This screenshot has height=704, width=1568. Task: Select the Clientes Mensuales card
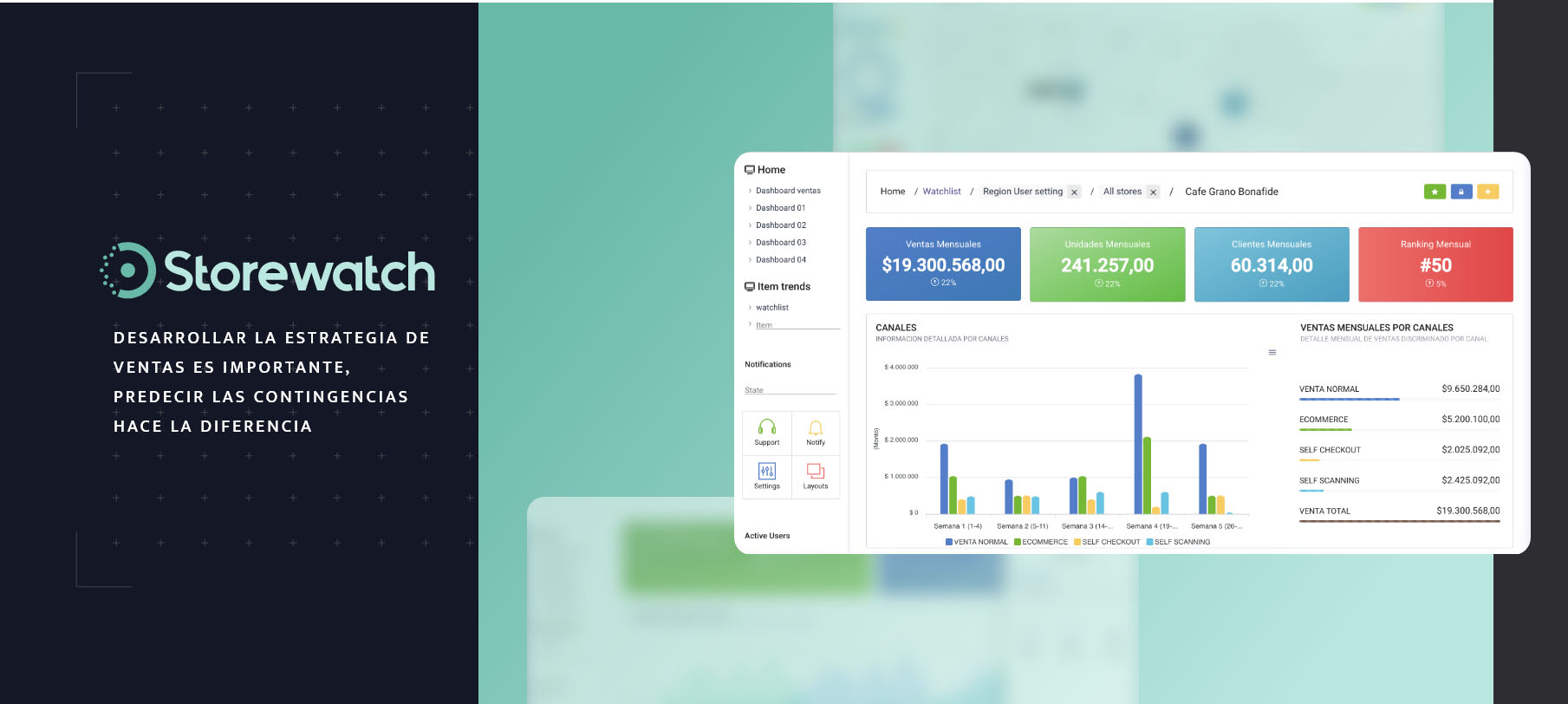click(x=1272, y=264)
